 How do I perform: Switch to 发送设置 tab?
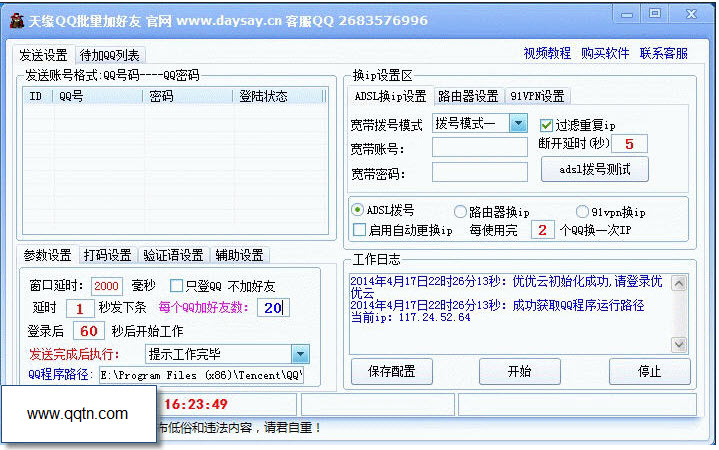pyautogui.click(x=43, y=55)
